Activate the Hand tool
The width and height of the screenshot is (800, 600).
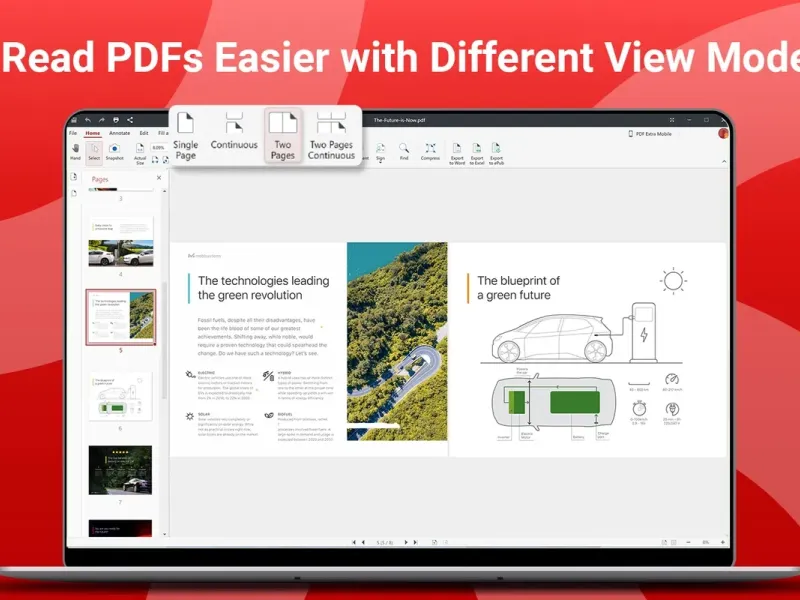[76, 152]
